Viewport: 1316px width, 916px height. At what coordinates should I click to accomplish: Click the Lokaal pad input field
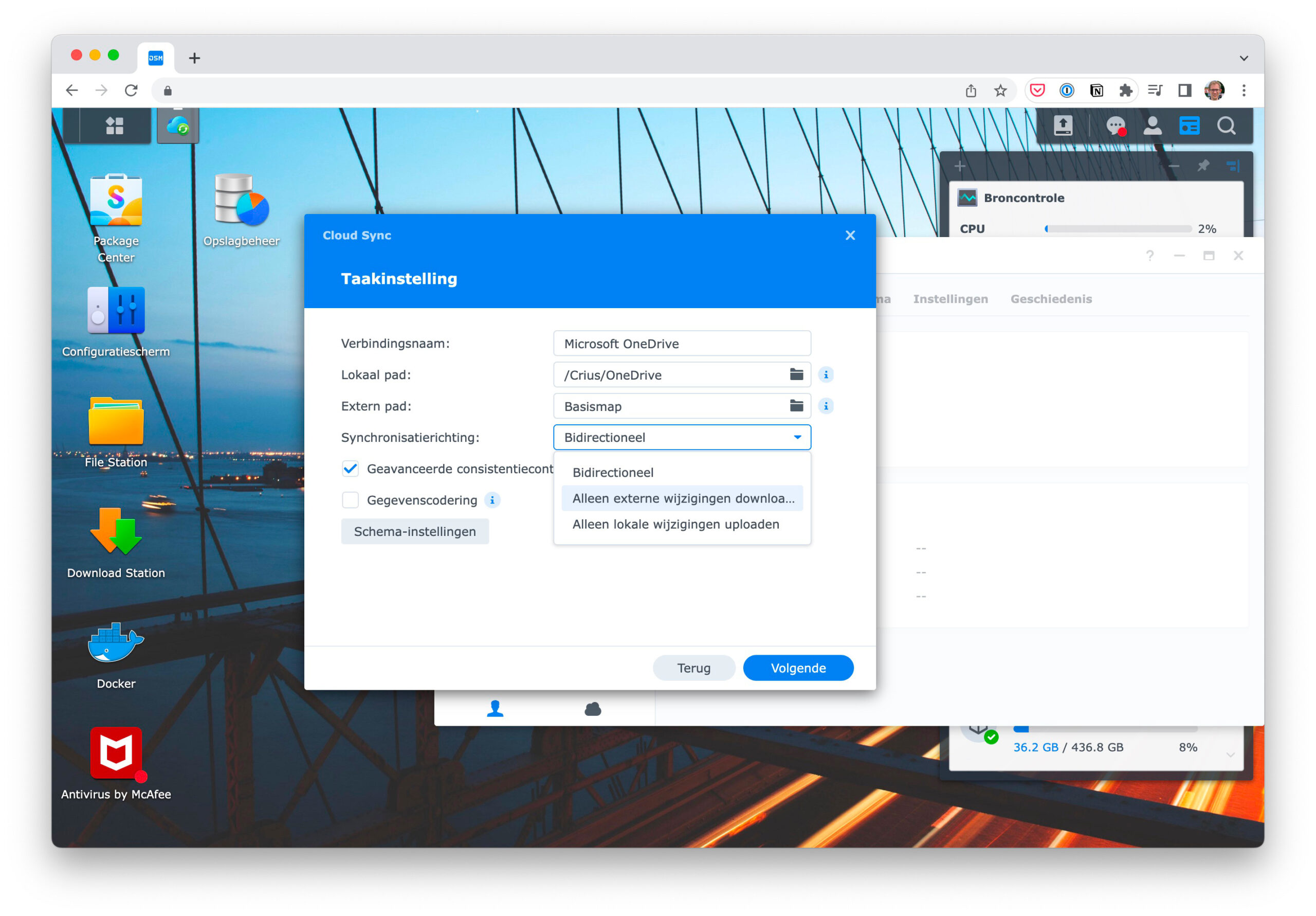[682, 374]
